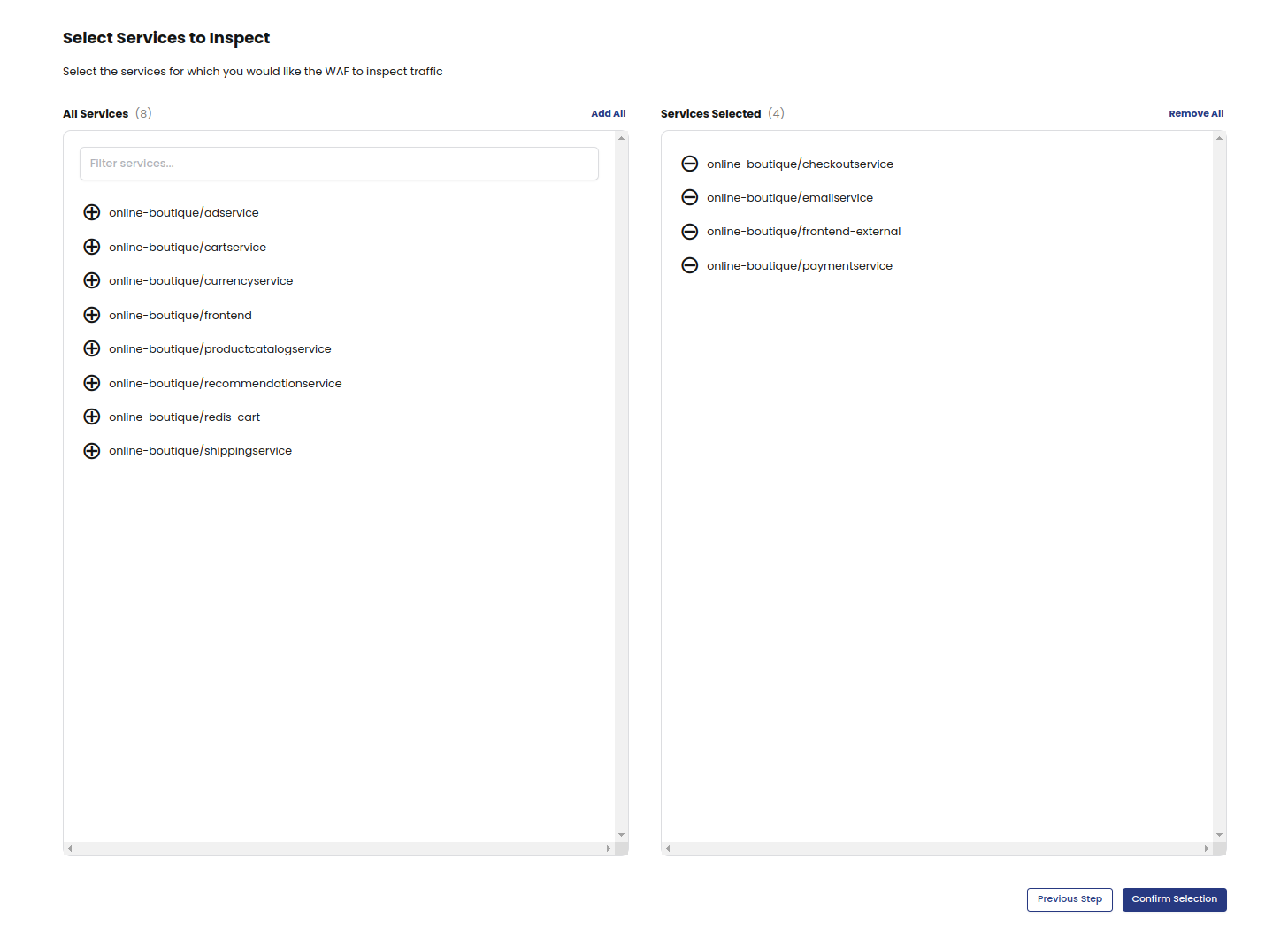Add the adservice using its plus icon
Screen dimensions: 1288x948
(x=92, y=212)
